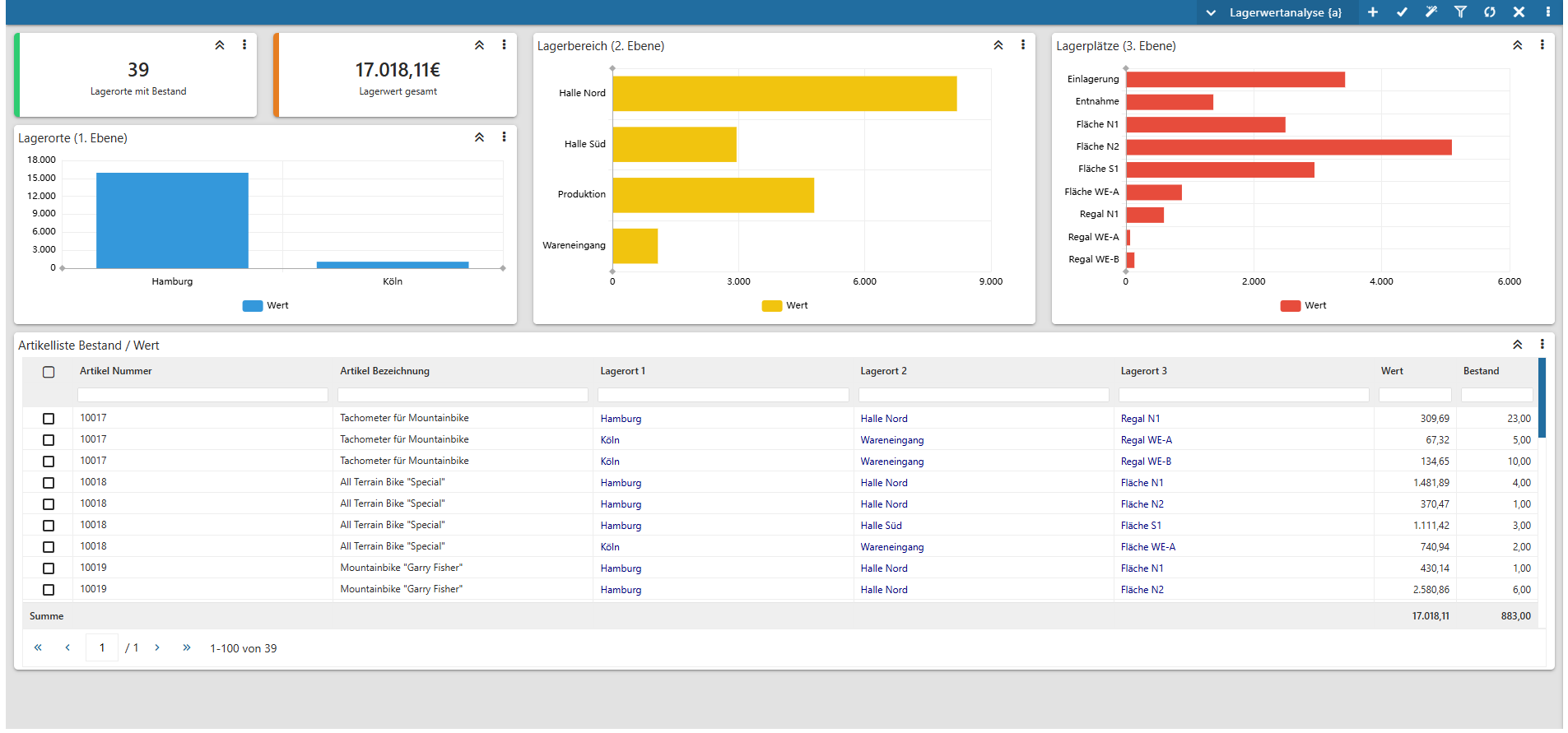Screen dimensions: 1568x733
Task: Collapse the Lagerwert gesamt tile
Action: point(479,45)
